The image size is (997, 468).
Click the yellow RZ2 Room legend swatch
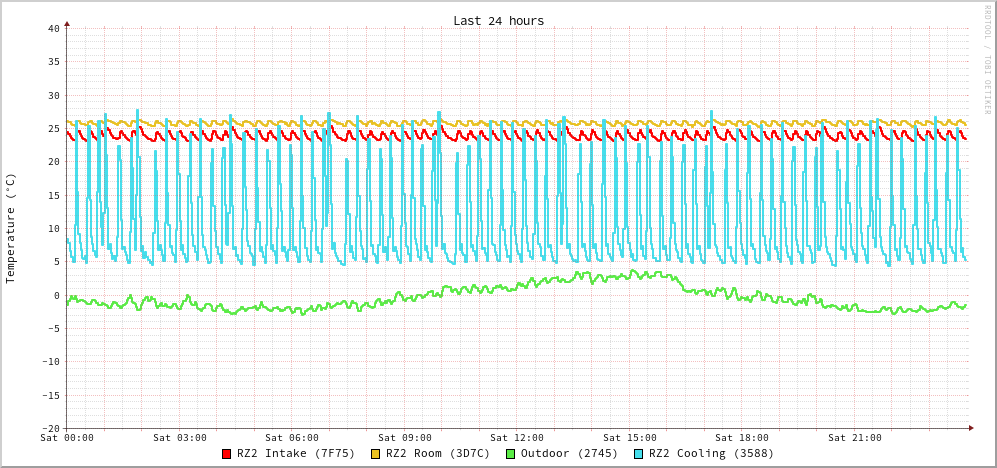click(x=375, y=454)
